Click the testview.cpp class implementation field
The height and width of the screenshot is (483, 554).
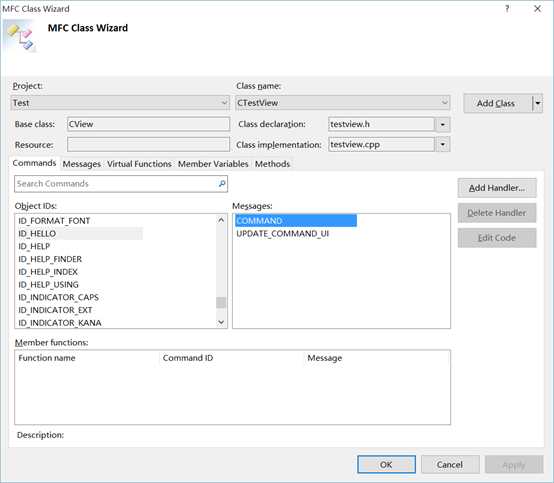pyautogui.click(x=382, y=145)
